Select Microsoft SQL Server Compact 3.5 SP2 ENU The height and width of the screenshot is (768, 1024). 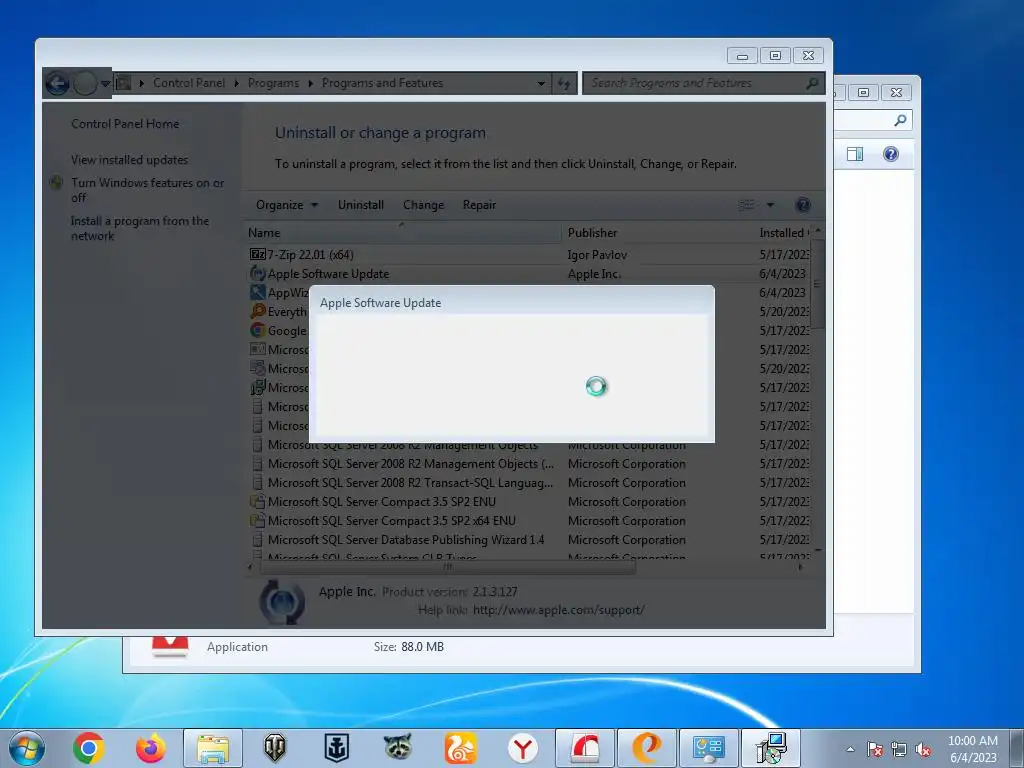pyautogui.click(x=528, y=502)
